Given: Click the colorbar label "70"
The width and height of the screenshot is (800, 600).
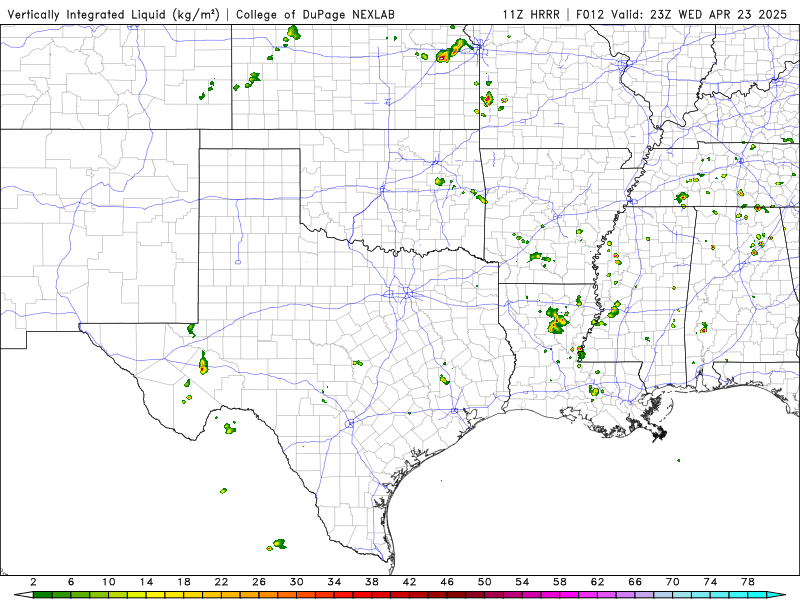Looking at the screenshot, I should coord(673,582).
